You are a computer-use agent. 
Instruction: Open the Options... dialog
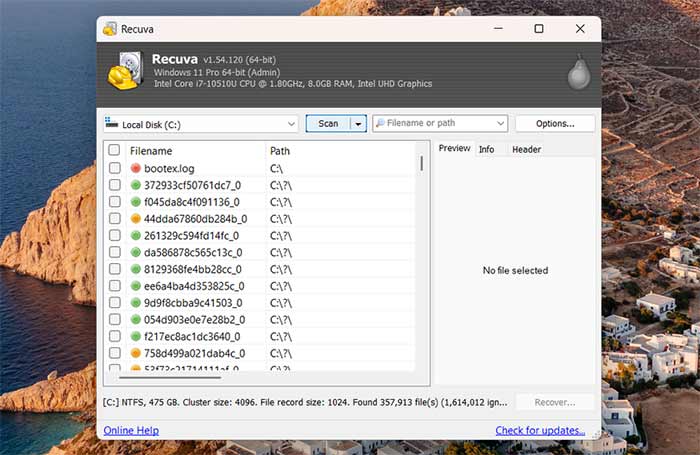[554, 124]
